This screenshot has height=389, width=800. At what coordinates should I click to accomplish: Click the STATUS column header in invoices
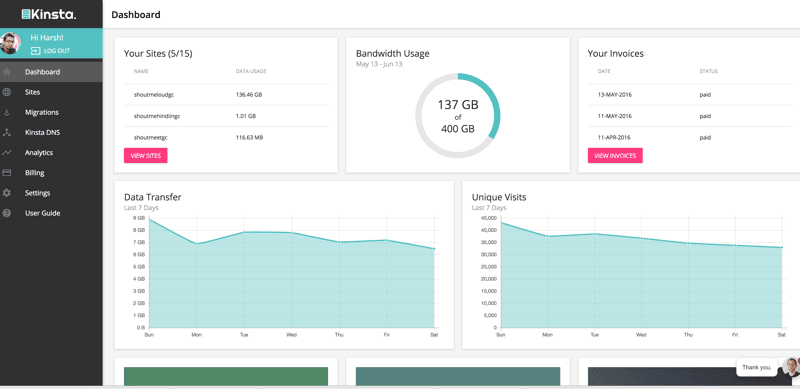[708, 71]
